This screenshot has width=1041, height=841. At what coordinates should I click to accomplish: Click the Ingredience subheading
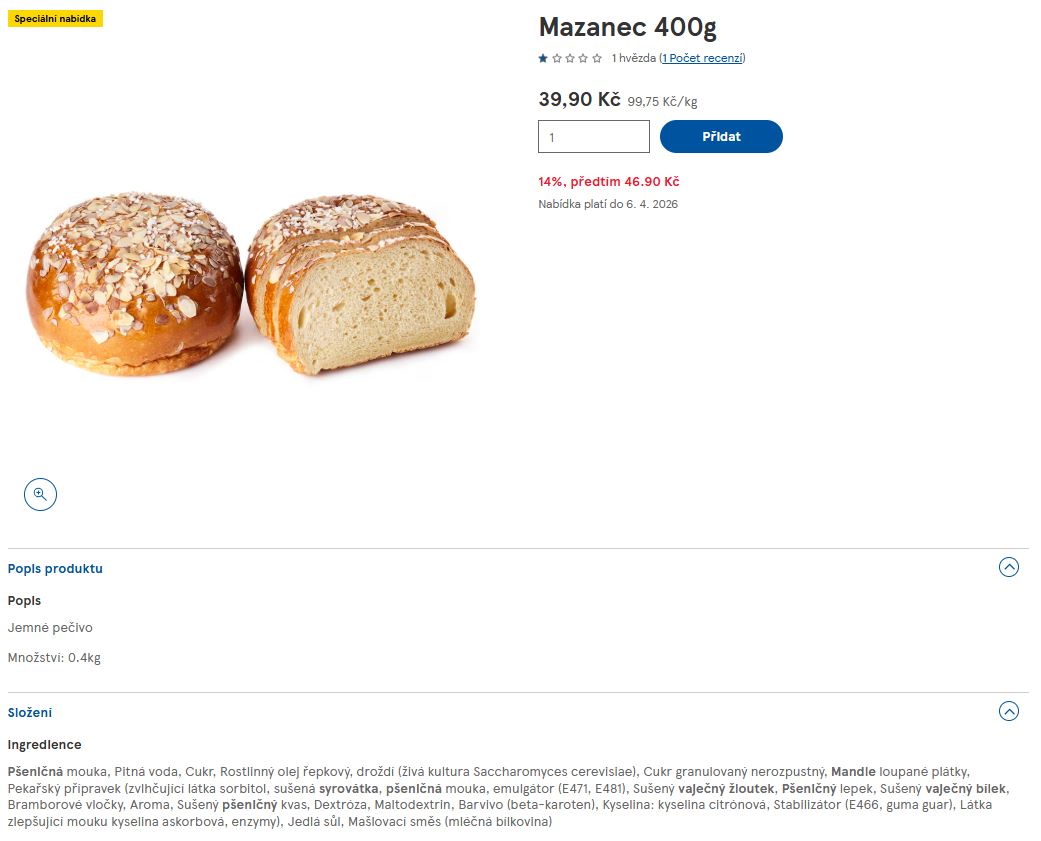[44, 745]
